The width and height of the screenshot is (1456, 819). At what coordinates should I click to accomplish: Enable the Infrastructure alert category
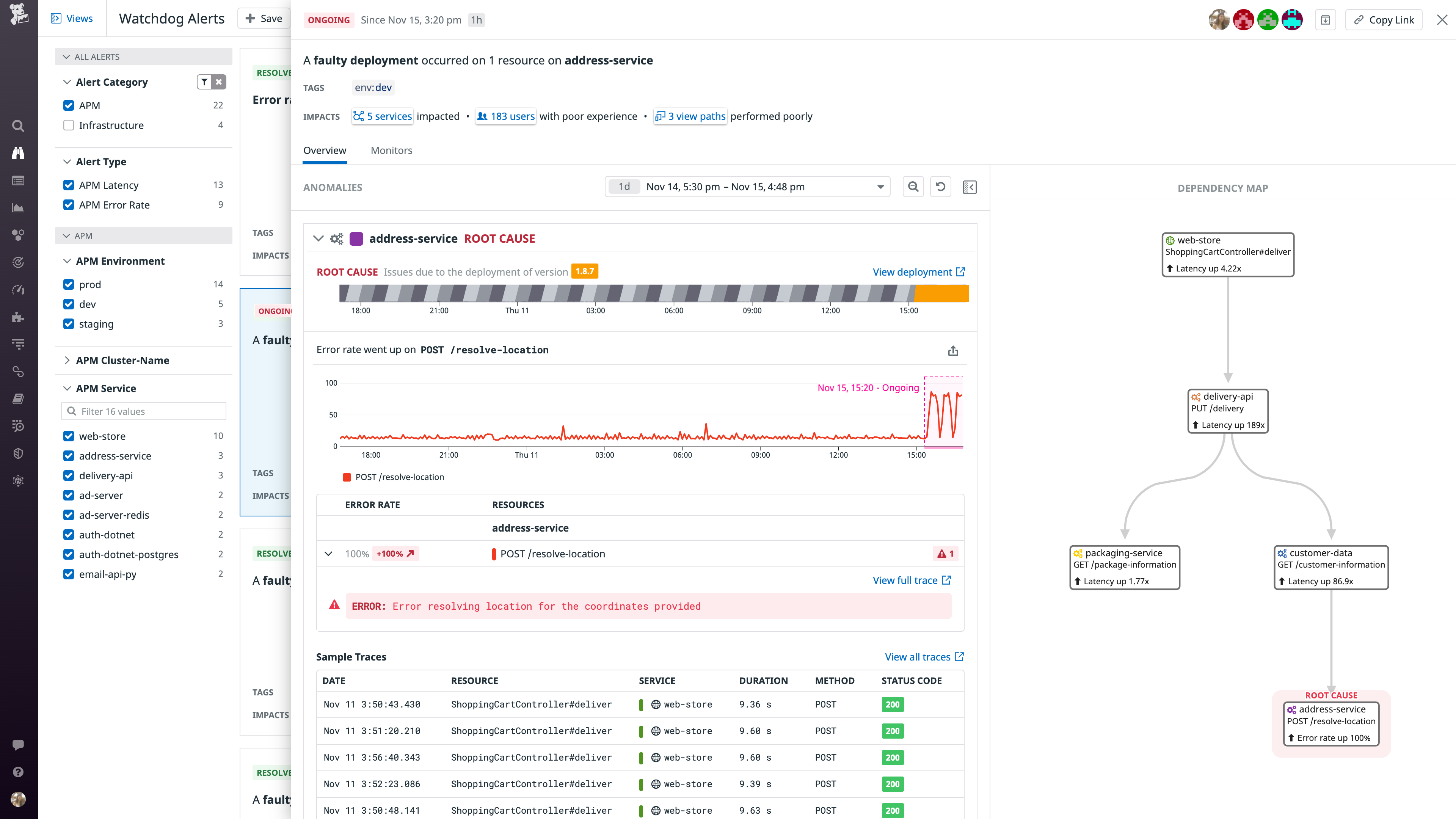point(68,125)
